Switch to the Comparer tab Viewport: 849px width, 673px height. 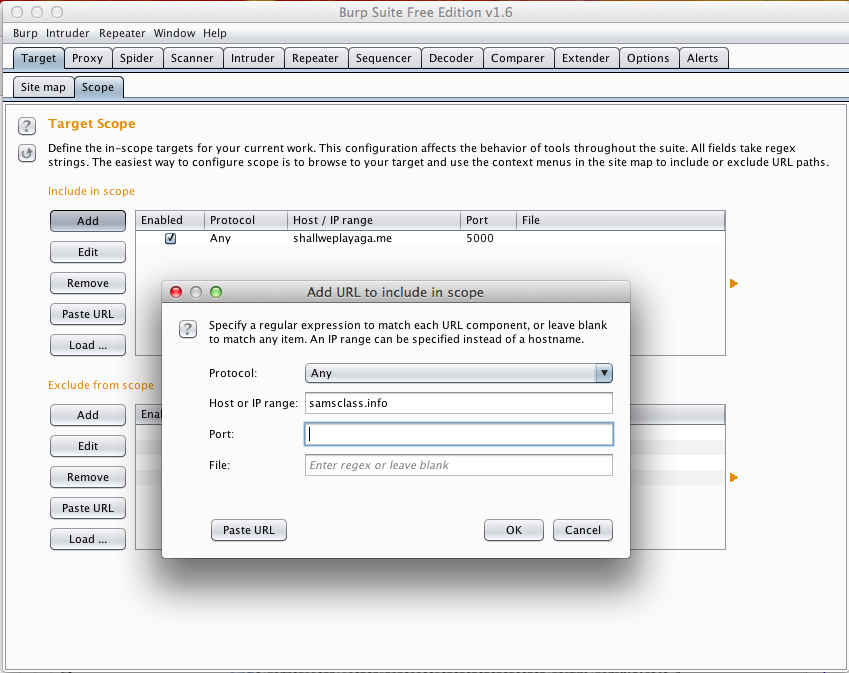[x=518, y=58]
